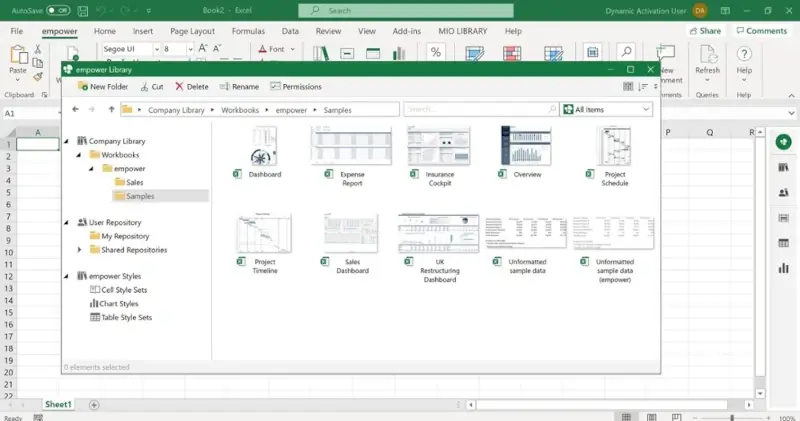
Task: Click the Save icon in title bar
Action: (x=83, y=10)
